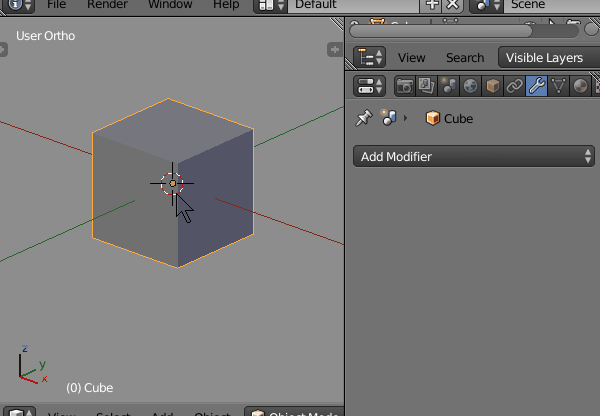Open the scene browser icon
The width and height of the screenshot is (600, 416).
pos(486,5)
